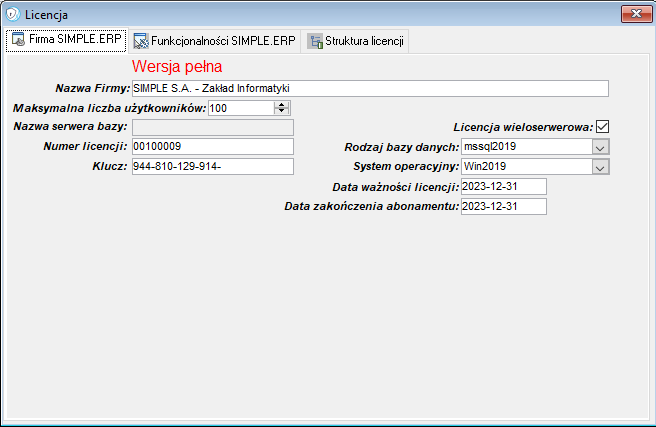656x427 pixels.
Task: Click the System operacyjny label
Action: point(406,166)
